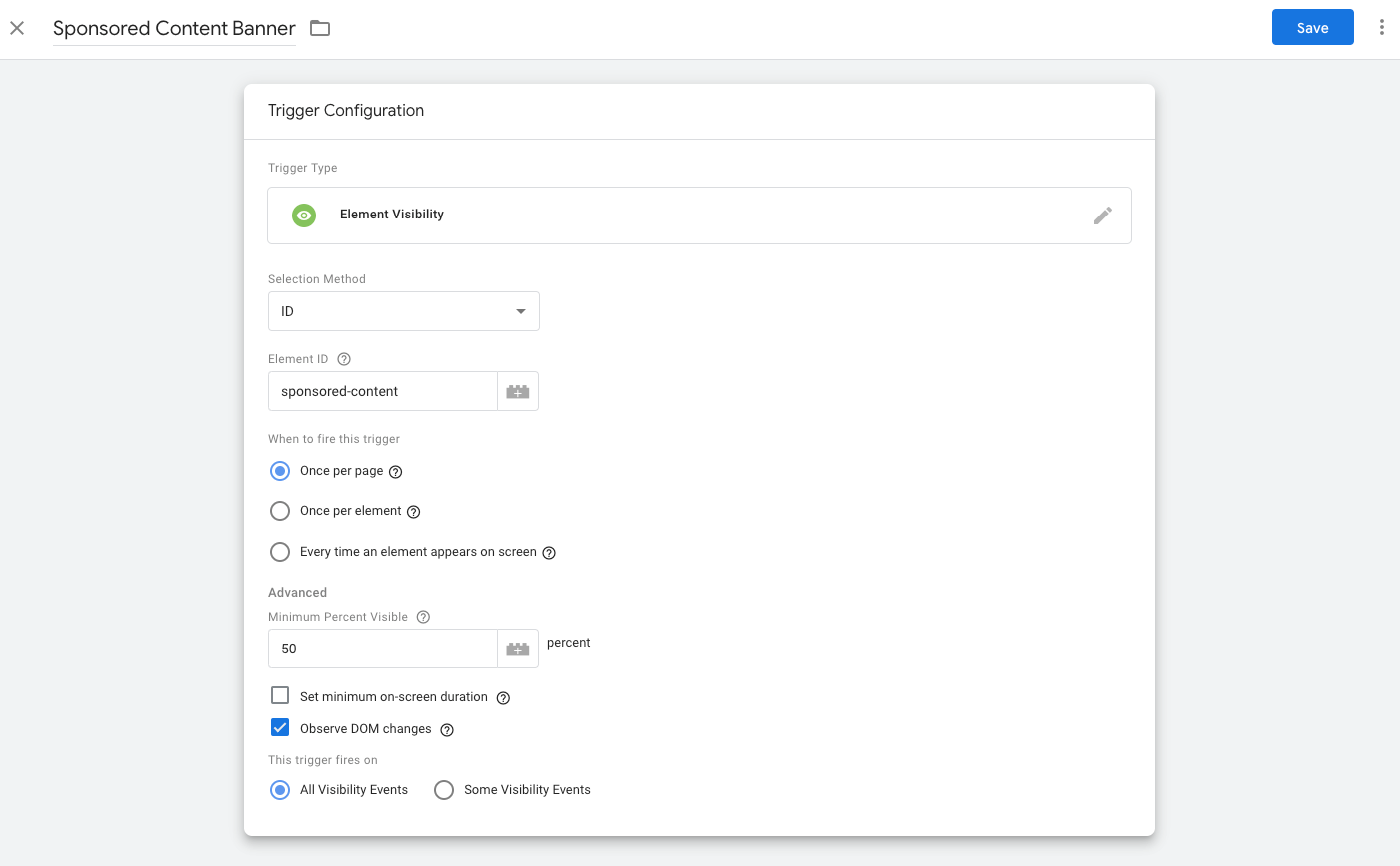Close the trigger editor with X
This screenshot has width=1400, height=866.
click(17, 28)
